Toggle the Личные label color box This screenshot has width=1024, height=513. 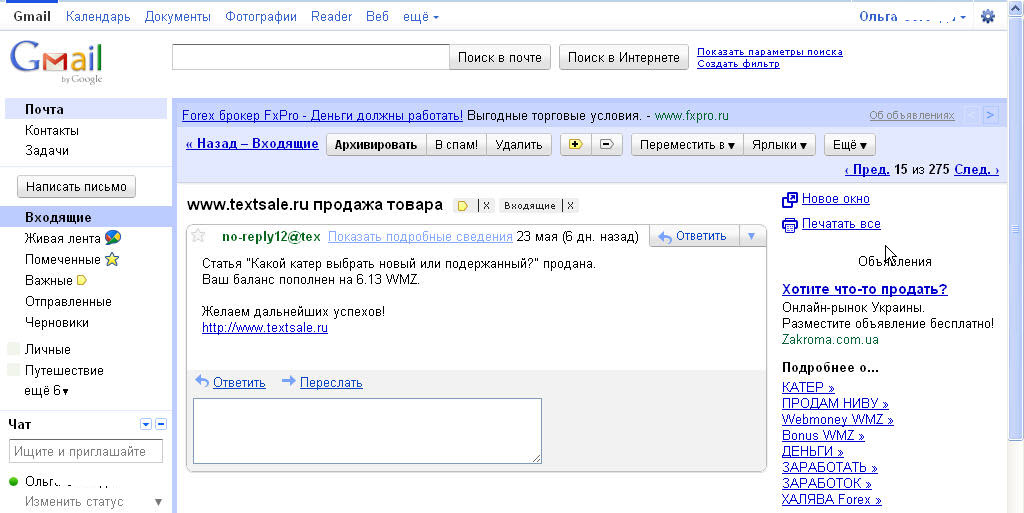coord(13,349)
